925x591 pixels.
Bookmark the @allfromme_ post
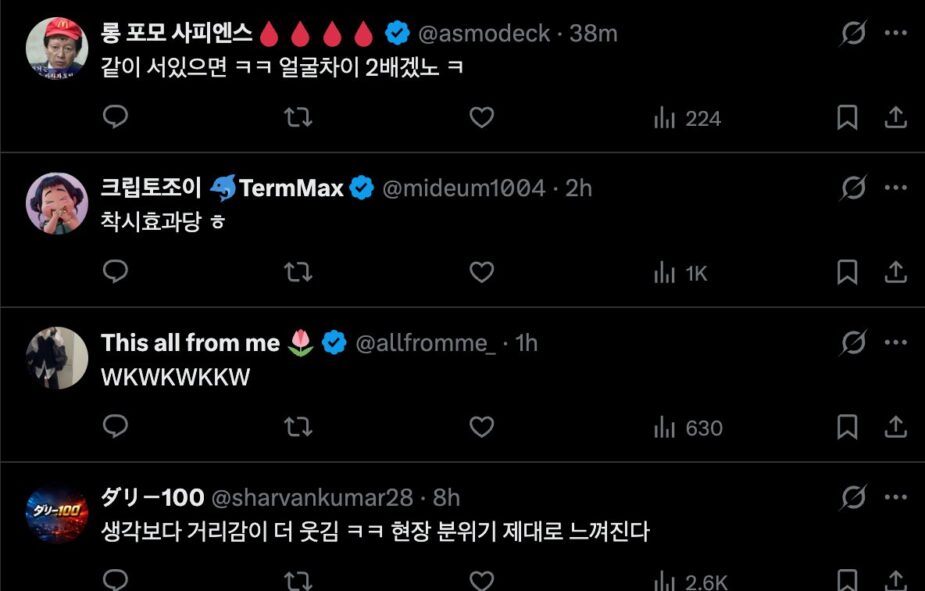(x=847, y=428)
